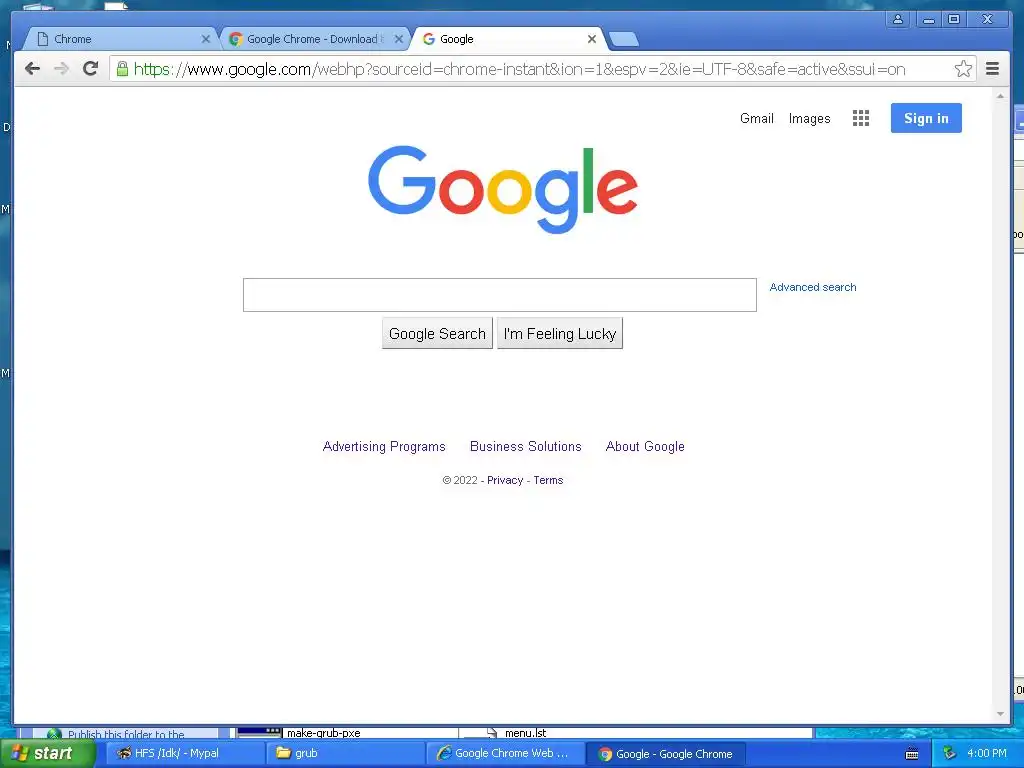Open the Chrome hamburger menu

point(992,69)
